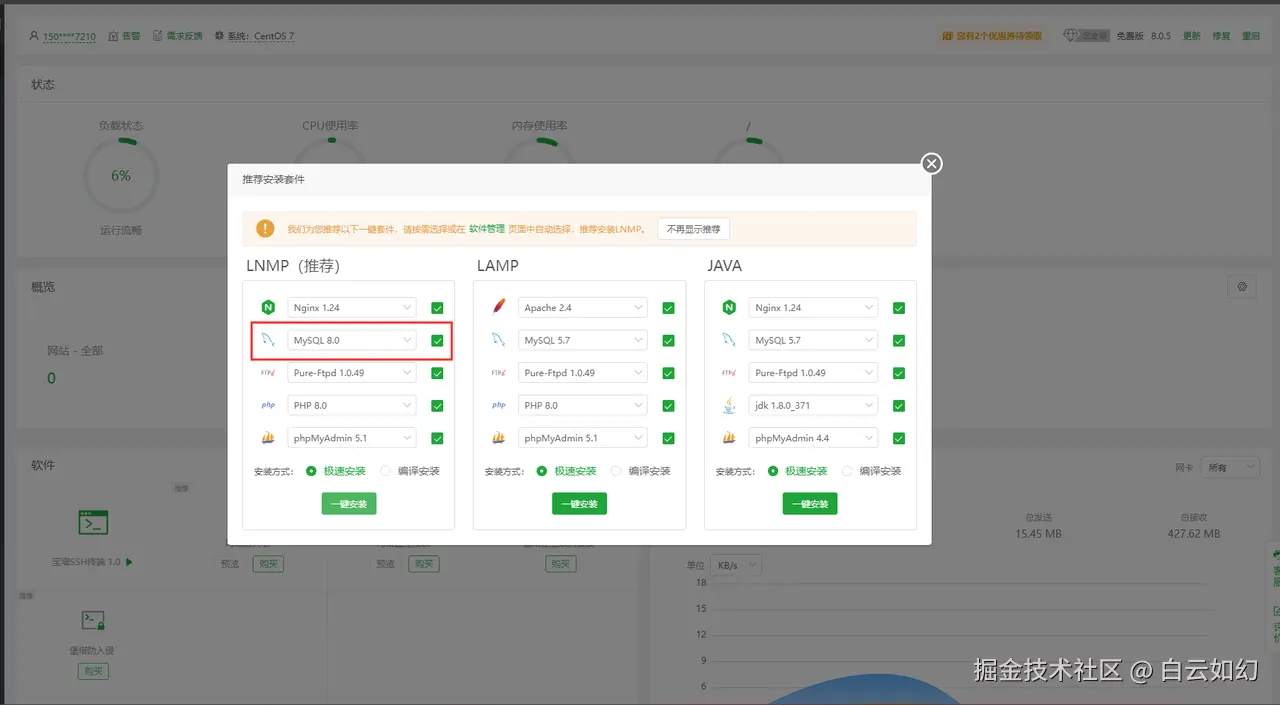Click the 宝塔SSH终端 terminal icon

pyautogui.click(x=94, y=522)
